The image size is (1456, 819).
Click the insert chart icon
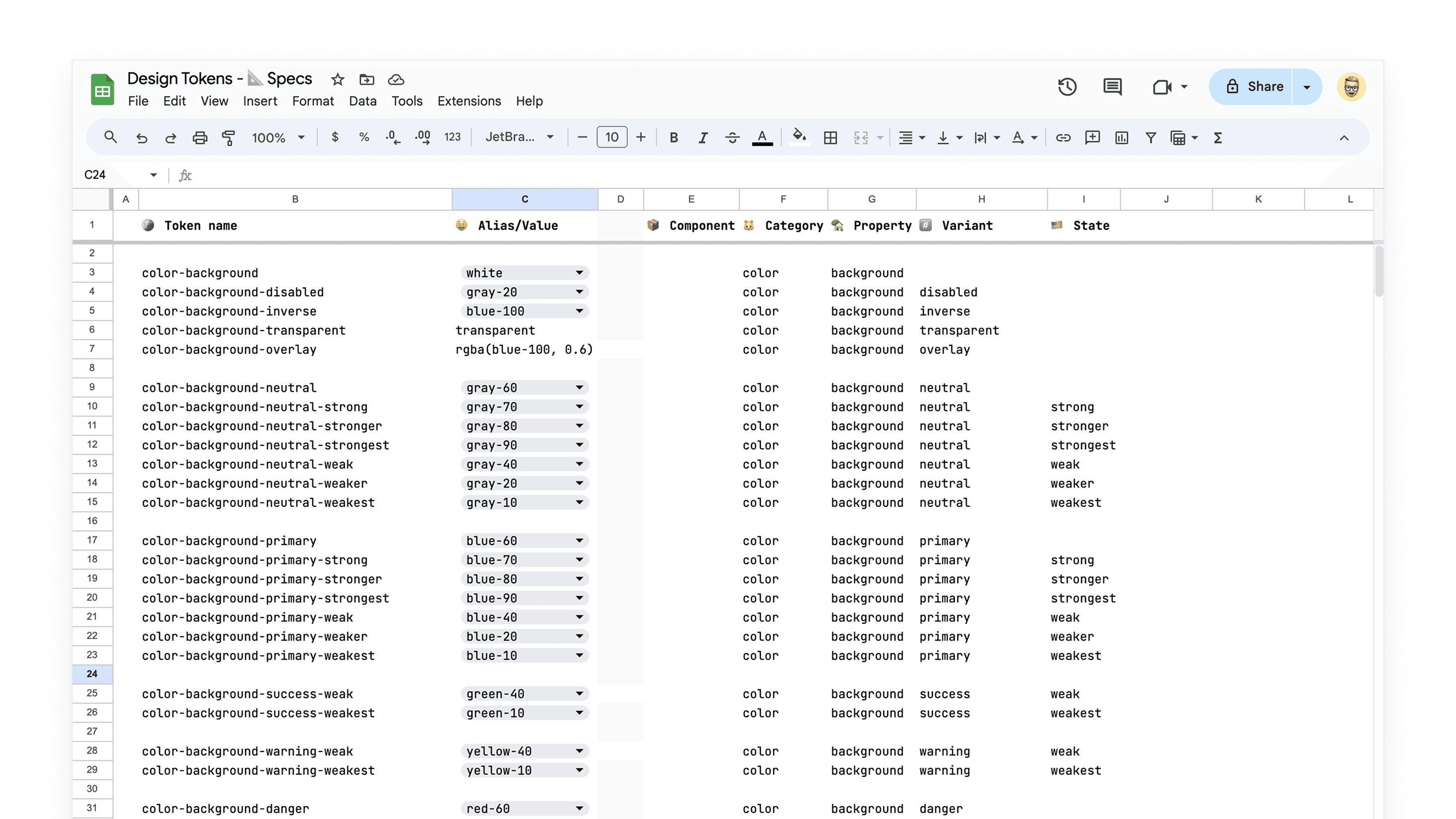tap(1121, 137)
